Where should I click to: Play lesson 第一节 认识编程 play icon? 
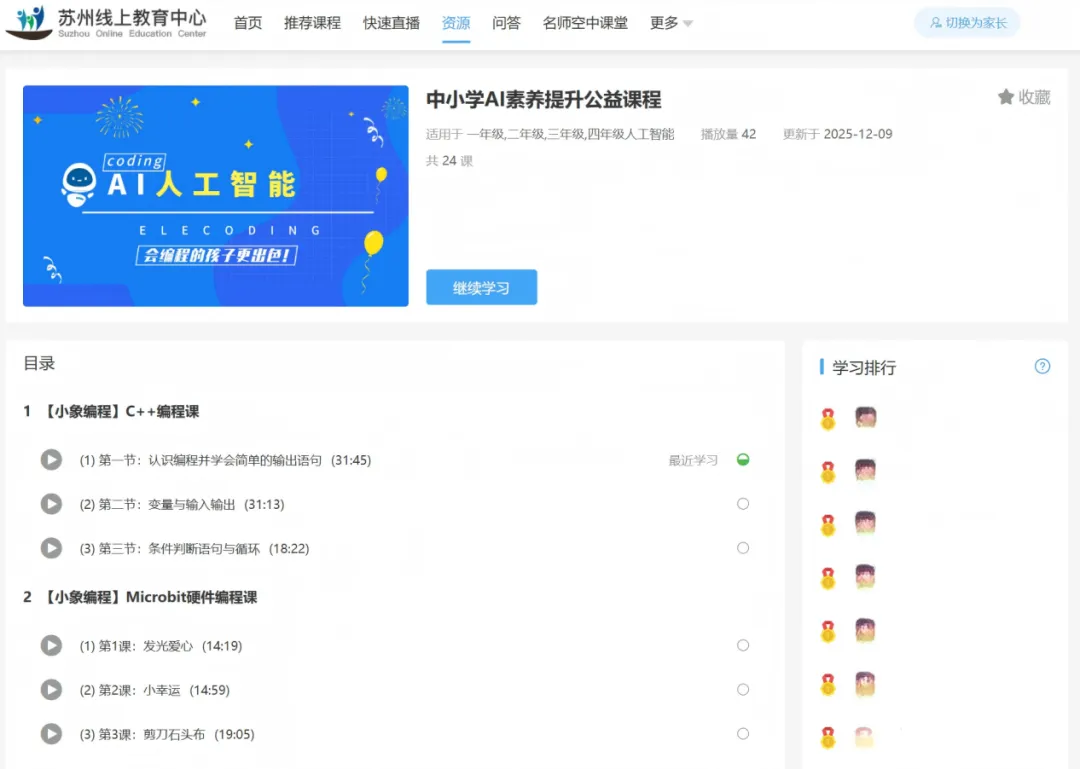(51, 460)
